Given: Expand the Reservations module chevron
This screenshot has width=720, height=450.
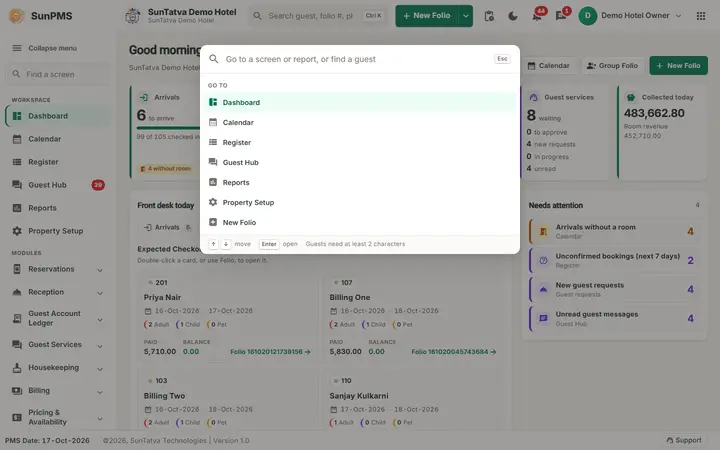Looking at the screenshot, I should click(x=100, y=270).
